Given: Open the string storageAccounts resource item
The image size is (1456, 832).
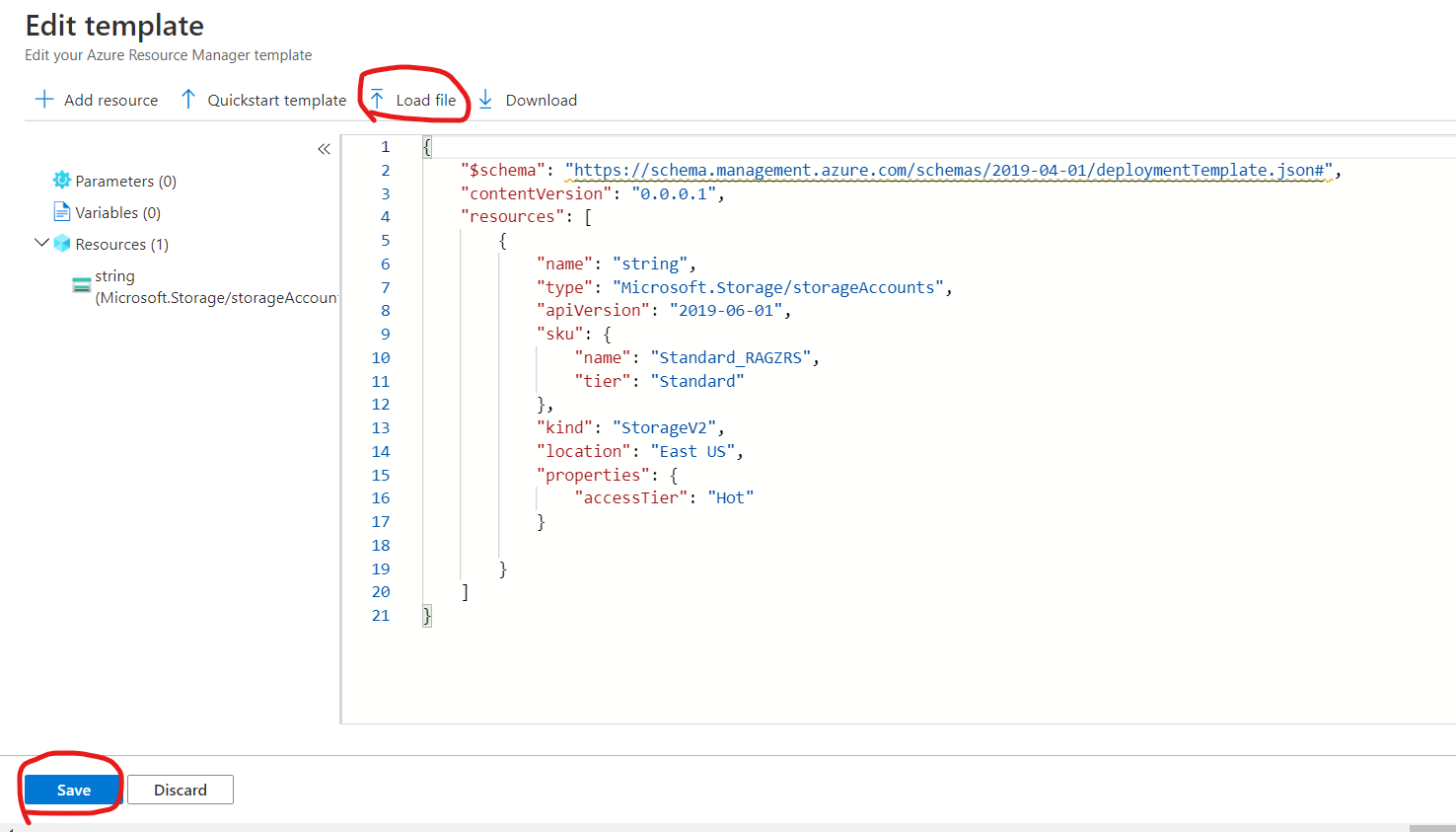Looking at the screenshot, I should click(x=215, y=287).
